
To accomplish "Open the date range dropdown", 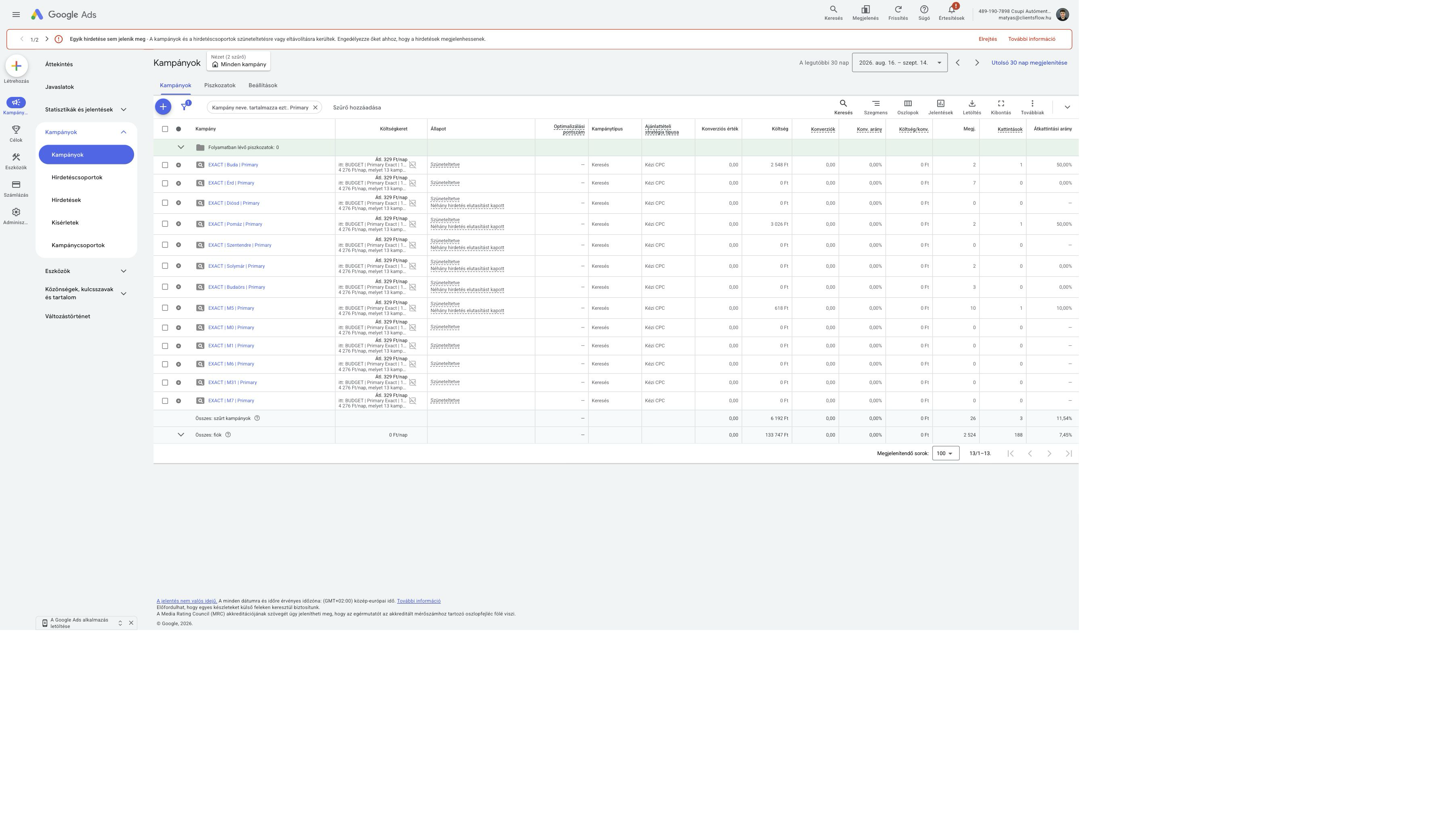I will [899, 63].
